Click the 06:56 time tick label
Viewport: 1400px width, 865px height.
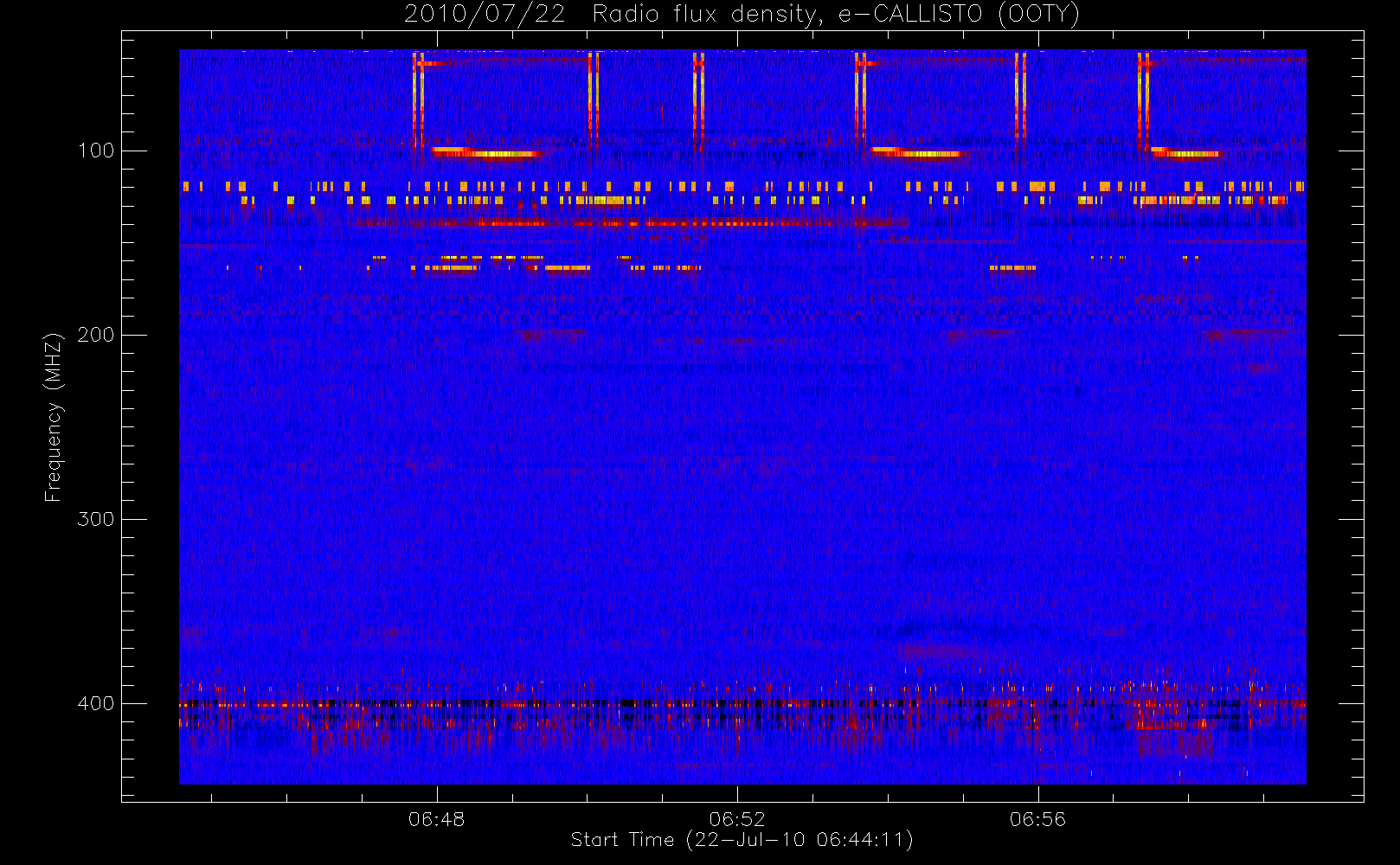[x=1037, y=819]
